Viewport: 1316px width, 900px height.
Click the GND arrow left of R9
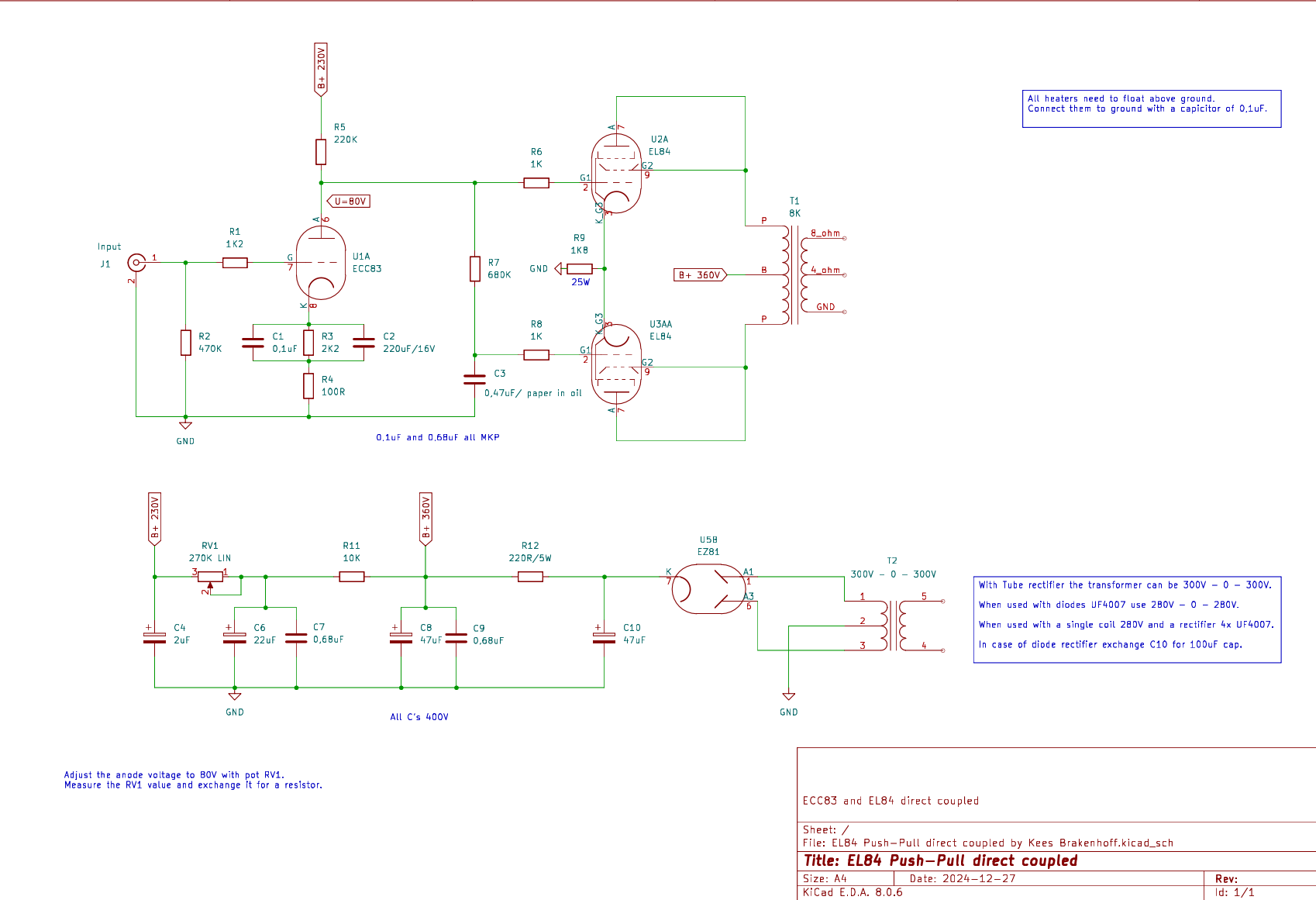tap(558, 269)
